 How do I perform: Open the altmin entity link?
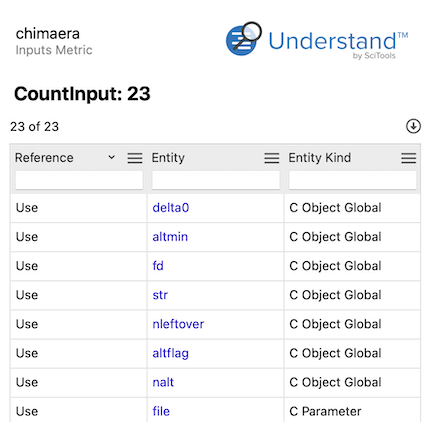[x=170, y=237]
